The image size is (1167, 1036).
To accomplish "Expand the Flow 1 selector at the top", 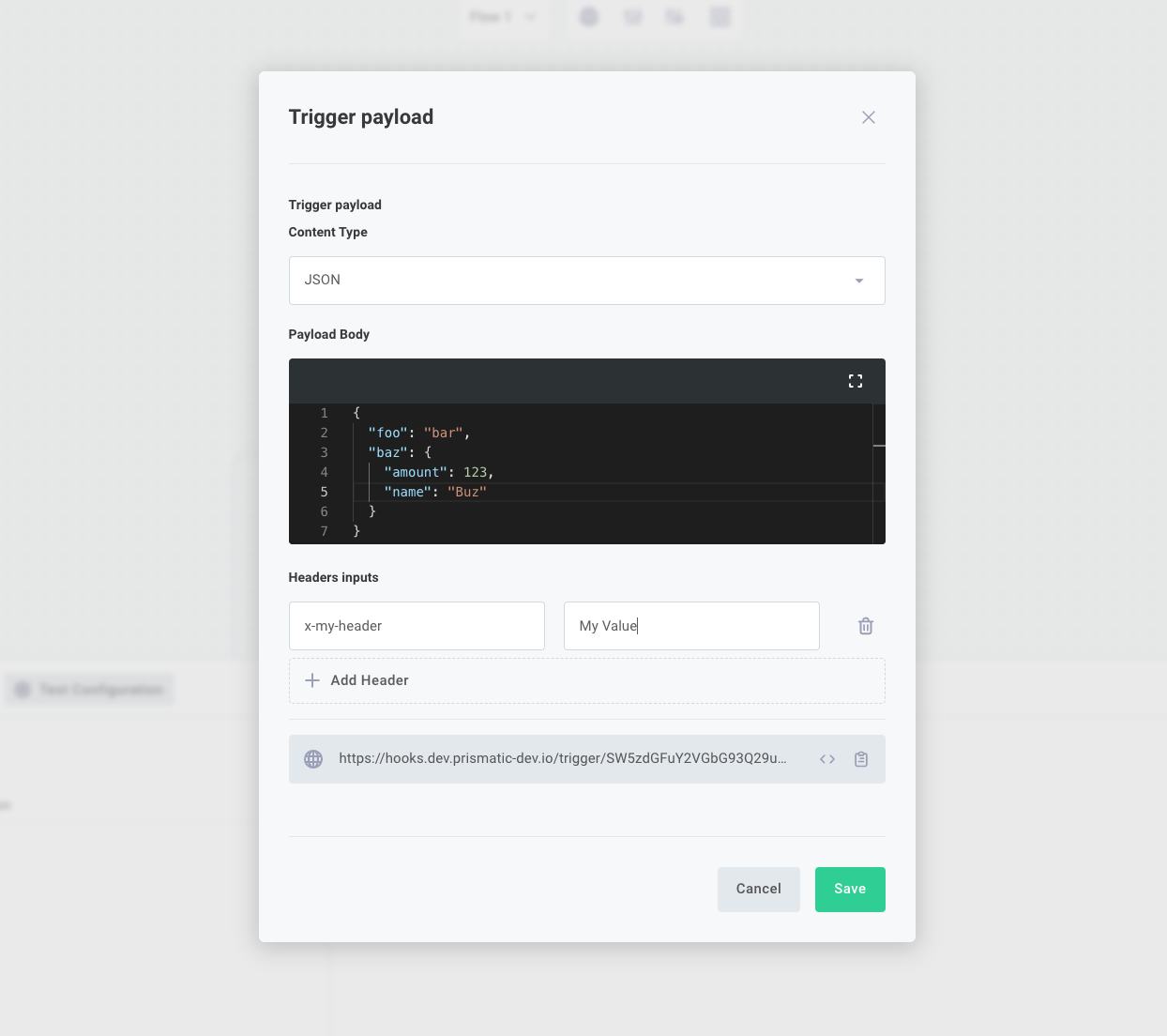I will (504, 16).
